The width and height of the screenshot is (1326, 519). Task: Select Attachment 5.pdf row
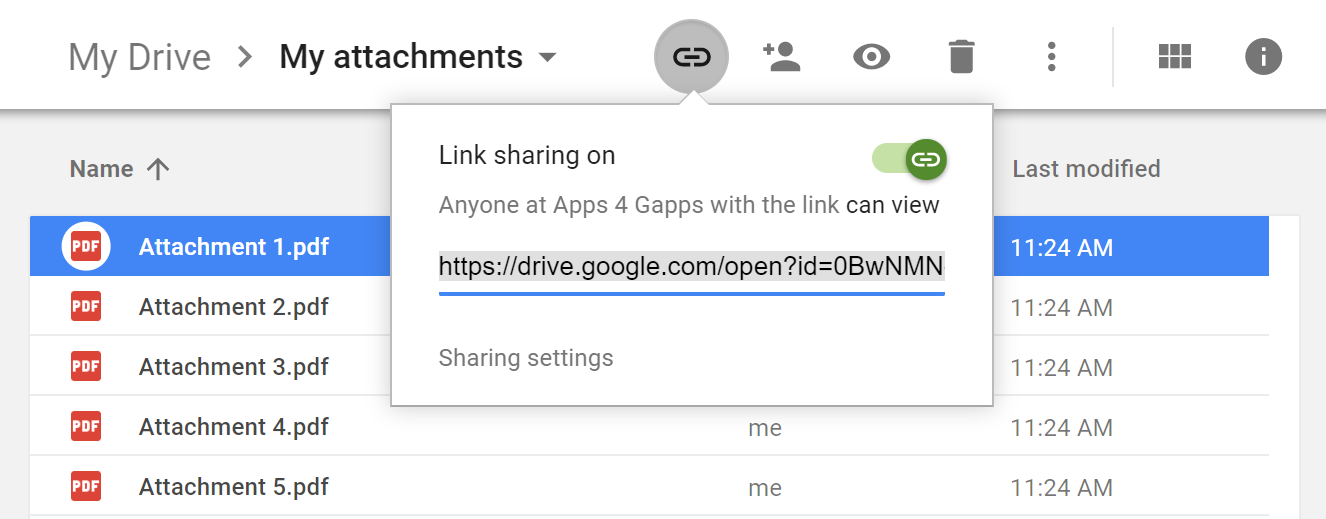click(649, 487)
